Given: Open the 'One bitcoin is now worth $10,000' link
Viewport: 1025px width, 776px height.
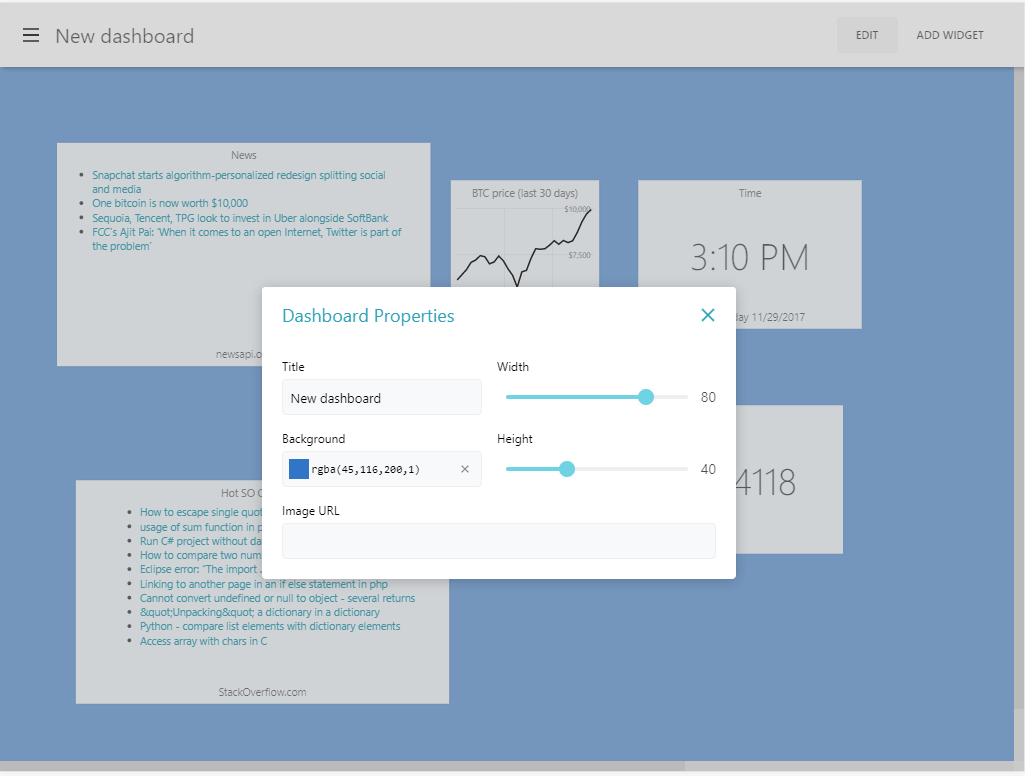Looking at the screenshot, I should [x=170, y=203].
